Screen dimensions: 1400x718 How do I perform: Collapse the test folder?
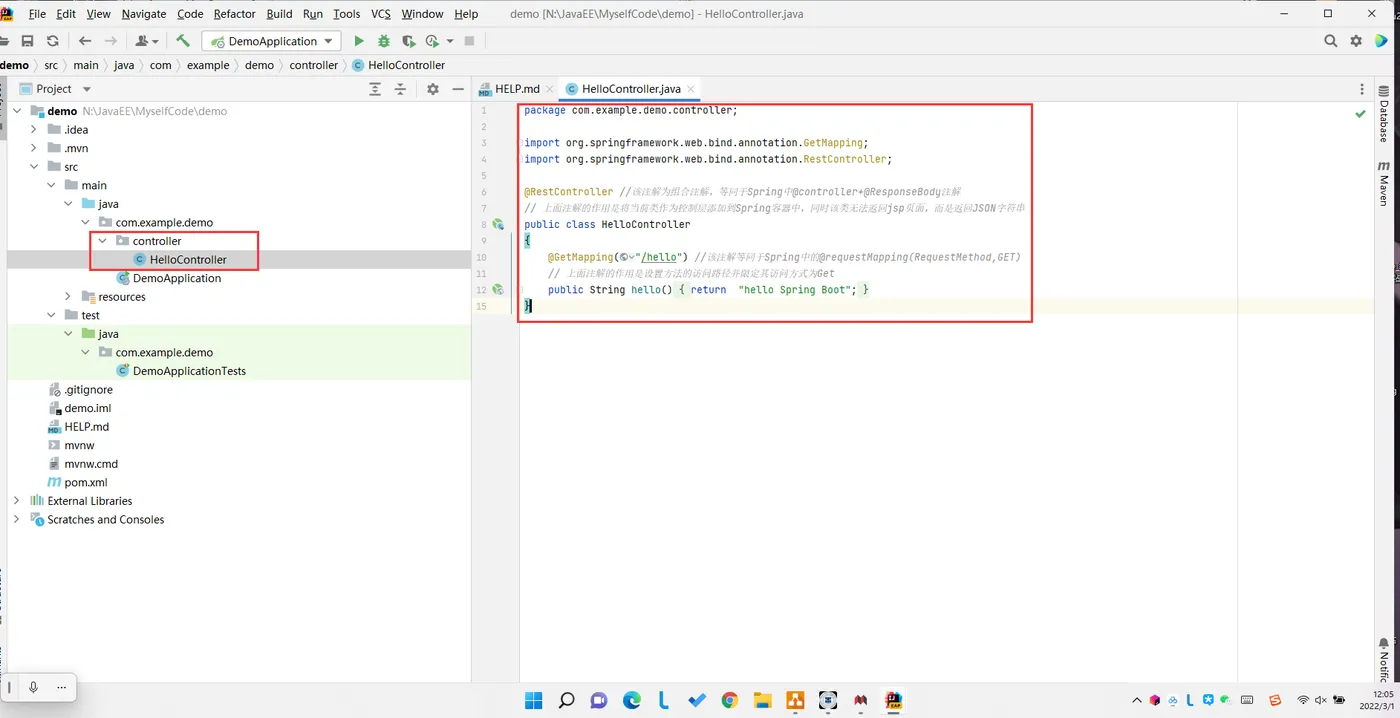coord(51,315)
